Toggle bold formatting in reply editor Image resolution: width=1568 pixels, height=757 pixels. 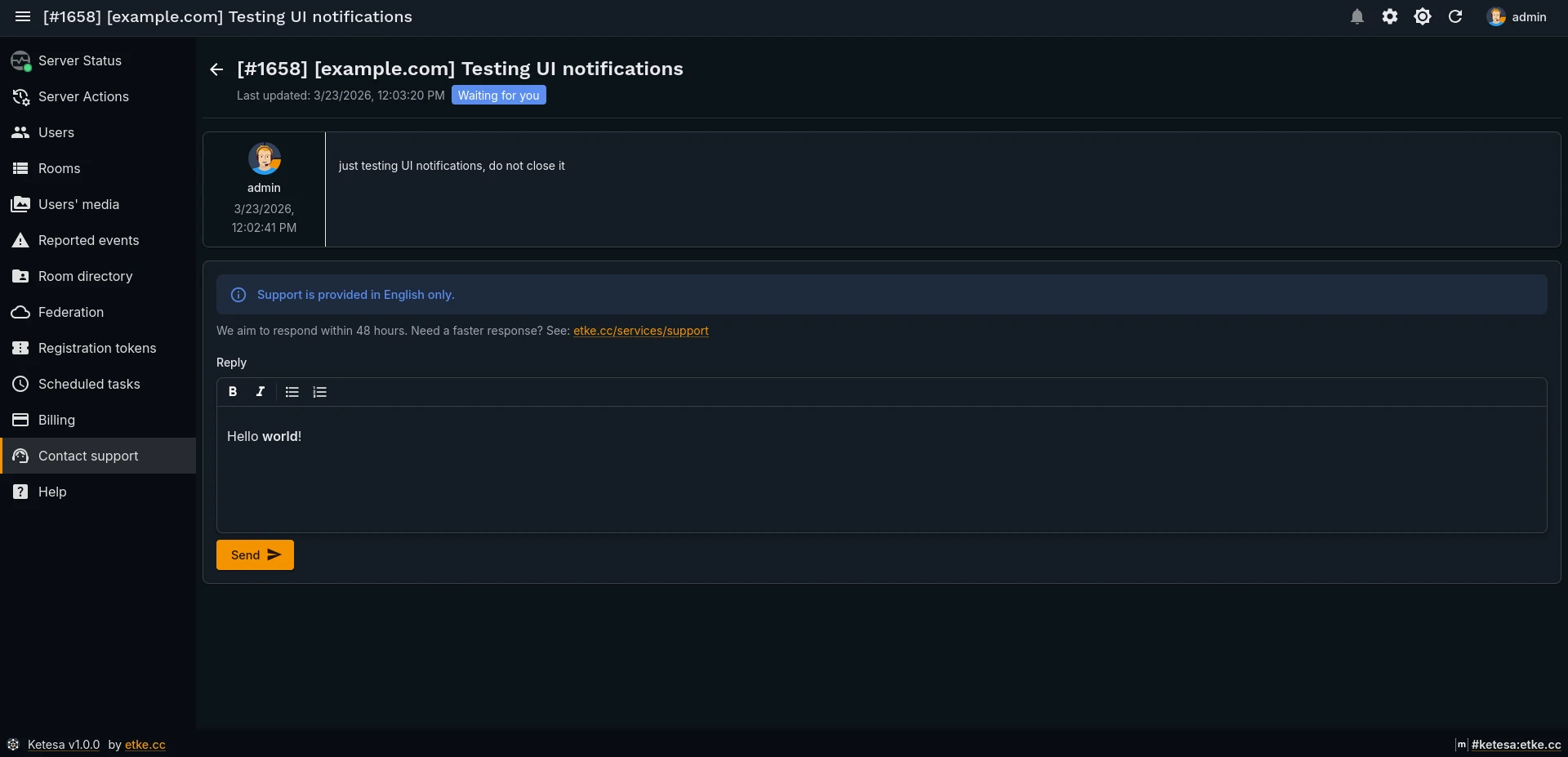pos(233,392)
